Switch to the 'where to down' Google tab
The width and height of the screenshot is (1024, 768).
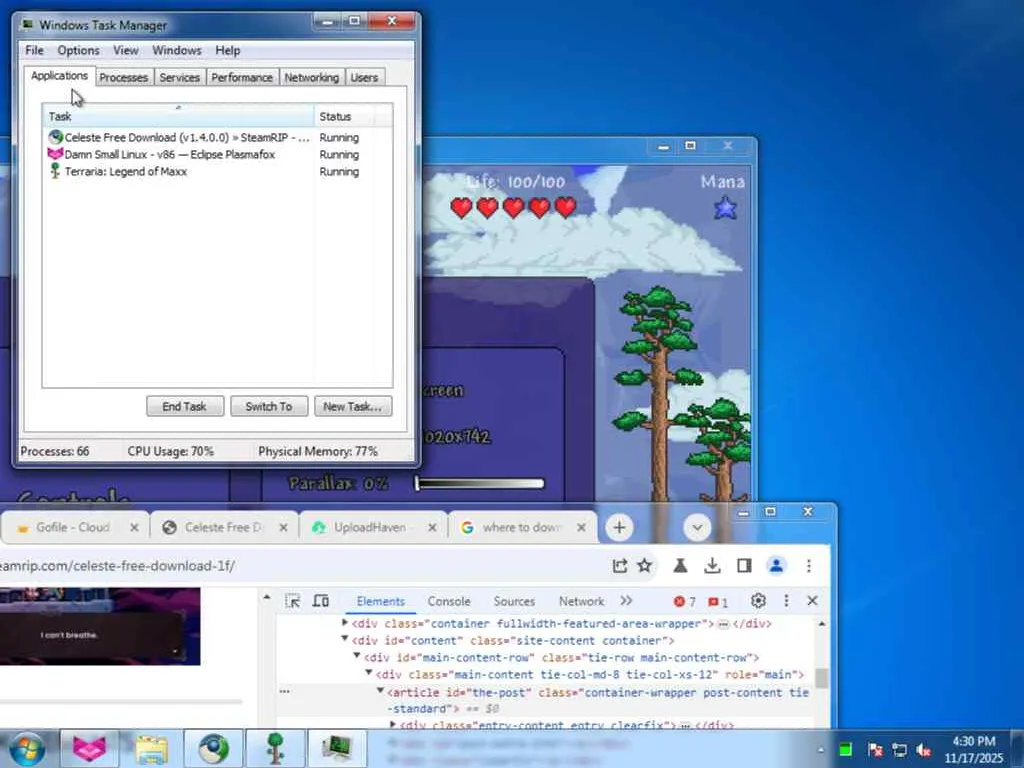tap(521, 527)
